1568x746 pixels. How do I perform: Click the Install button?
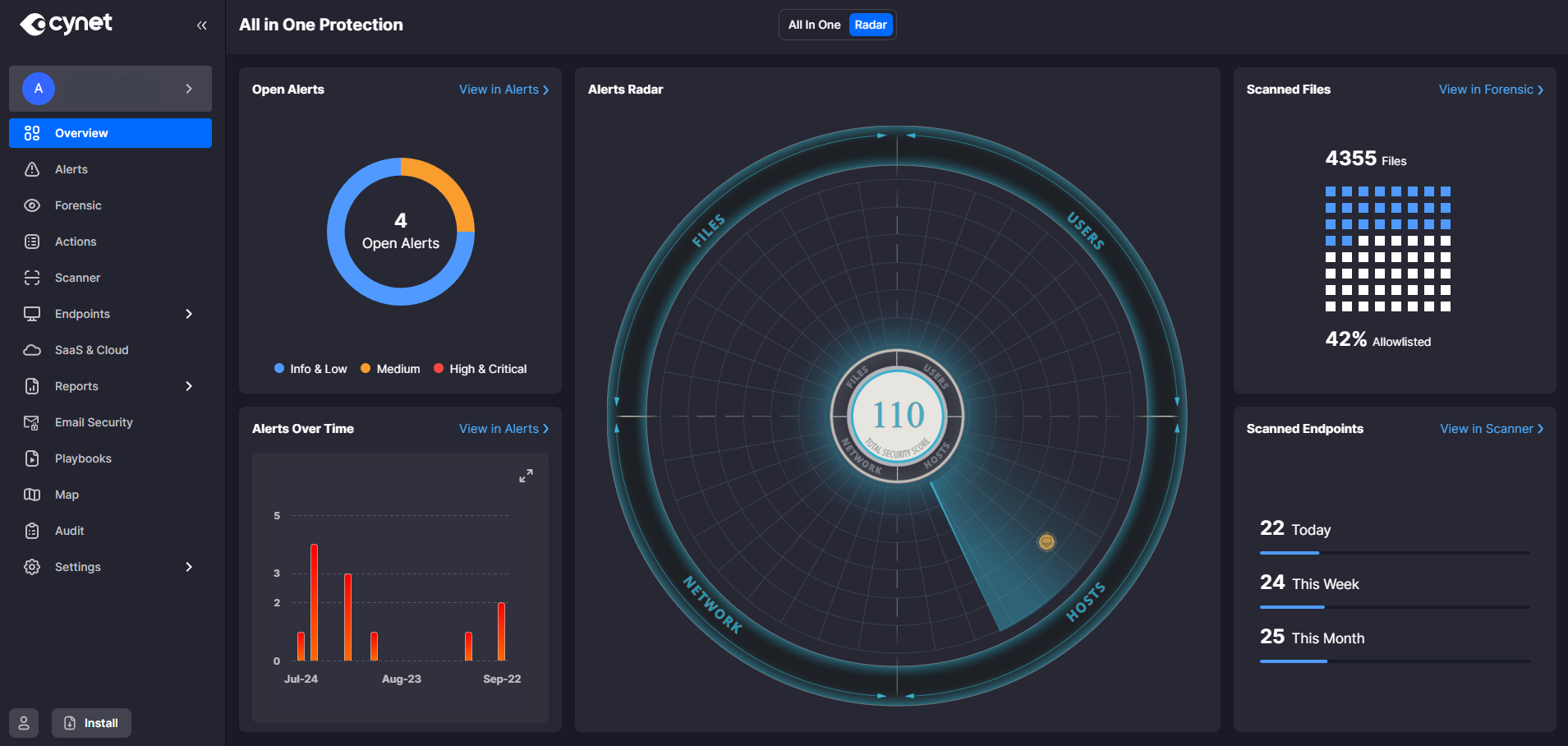[91, 723]
